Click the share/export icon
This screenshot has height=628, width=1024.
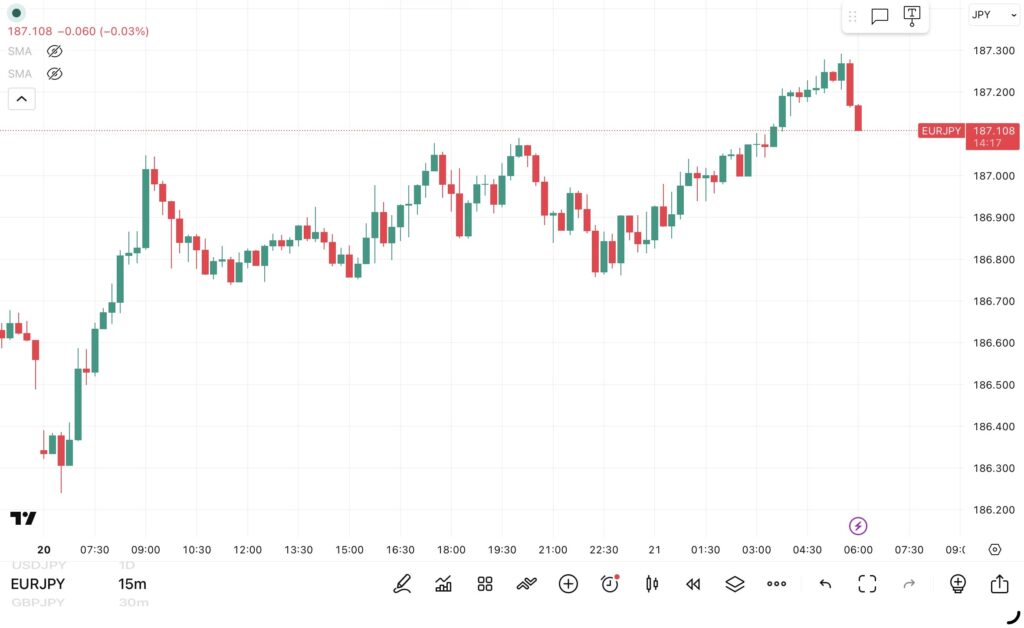[999, 584]
